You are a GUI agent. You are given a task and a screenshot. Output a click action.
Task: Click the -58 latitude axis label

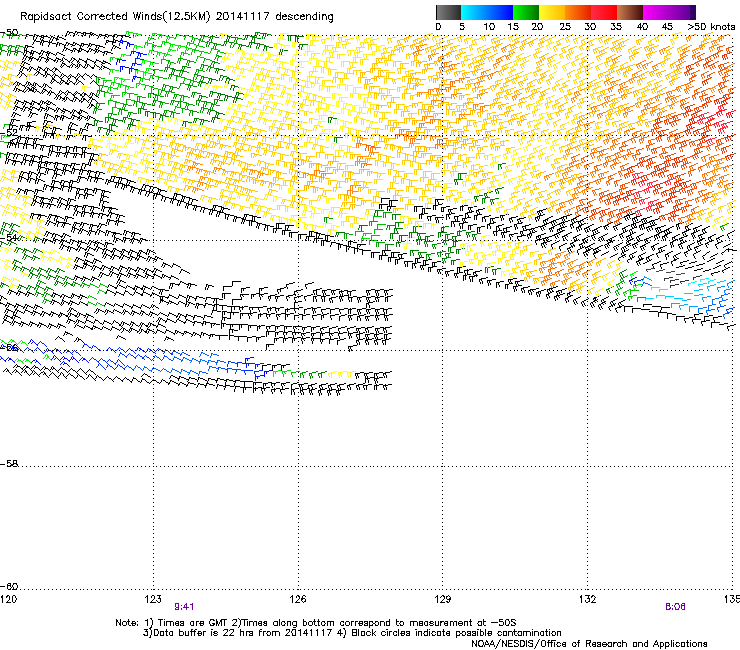tap(9, 464)
